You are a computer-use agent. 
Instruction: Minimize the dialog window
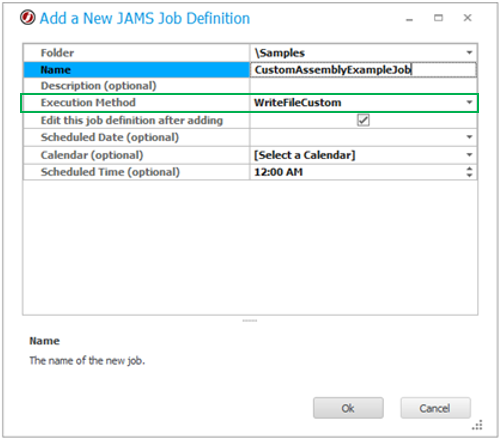(x=409, y=20)
